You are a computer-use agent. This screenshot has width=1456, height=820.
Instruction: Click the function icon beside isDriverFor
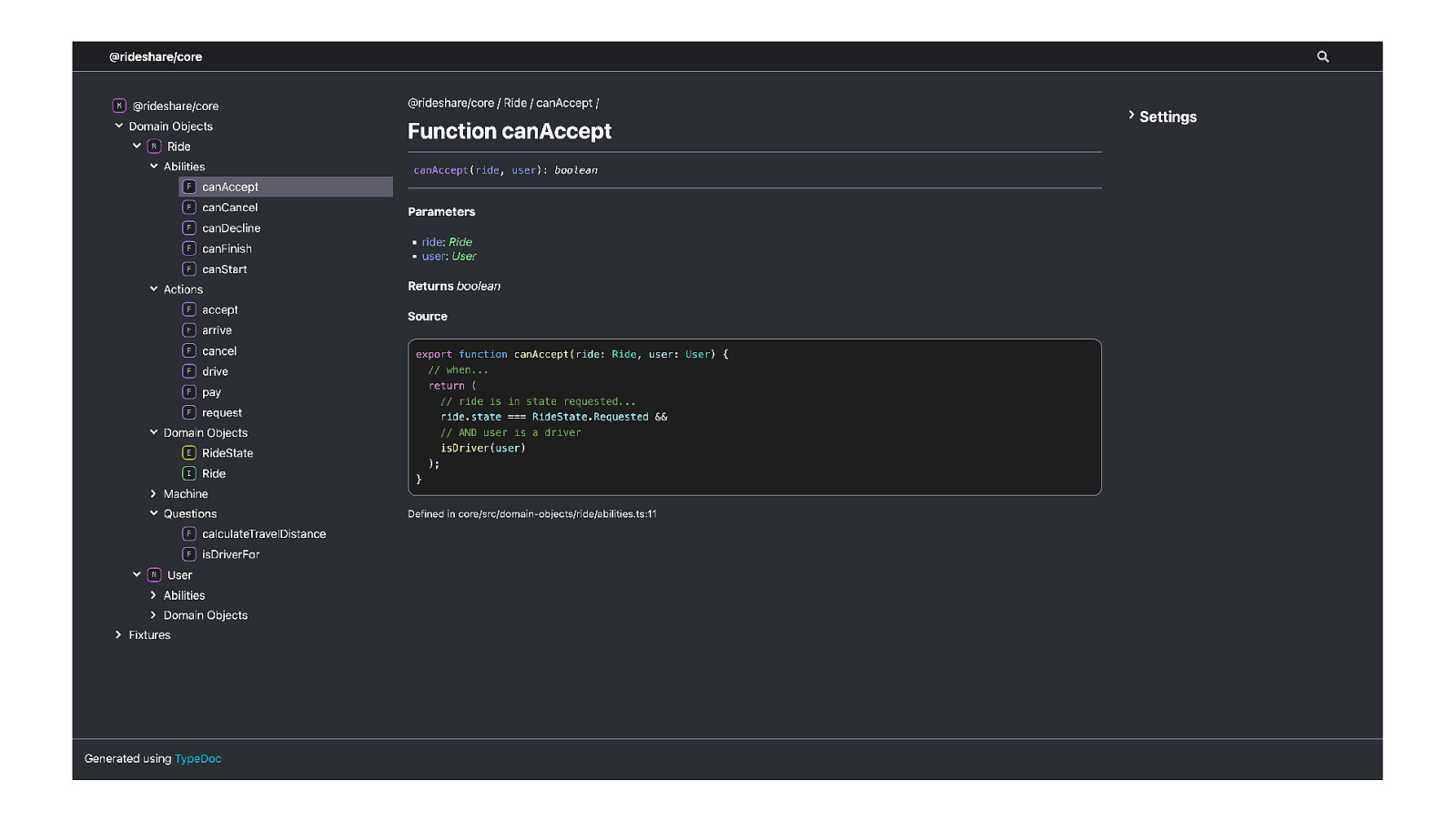(189, 554)
